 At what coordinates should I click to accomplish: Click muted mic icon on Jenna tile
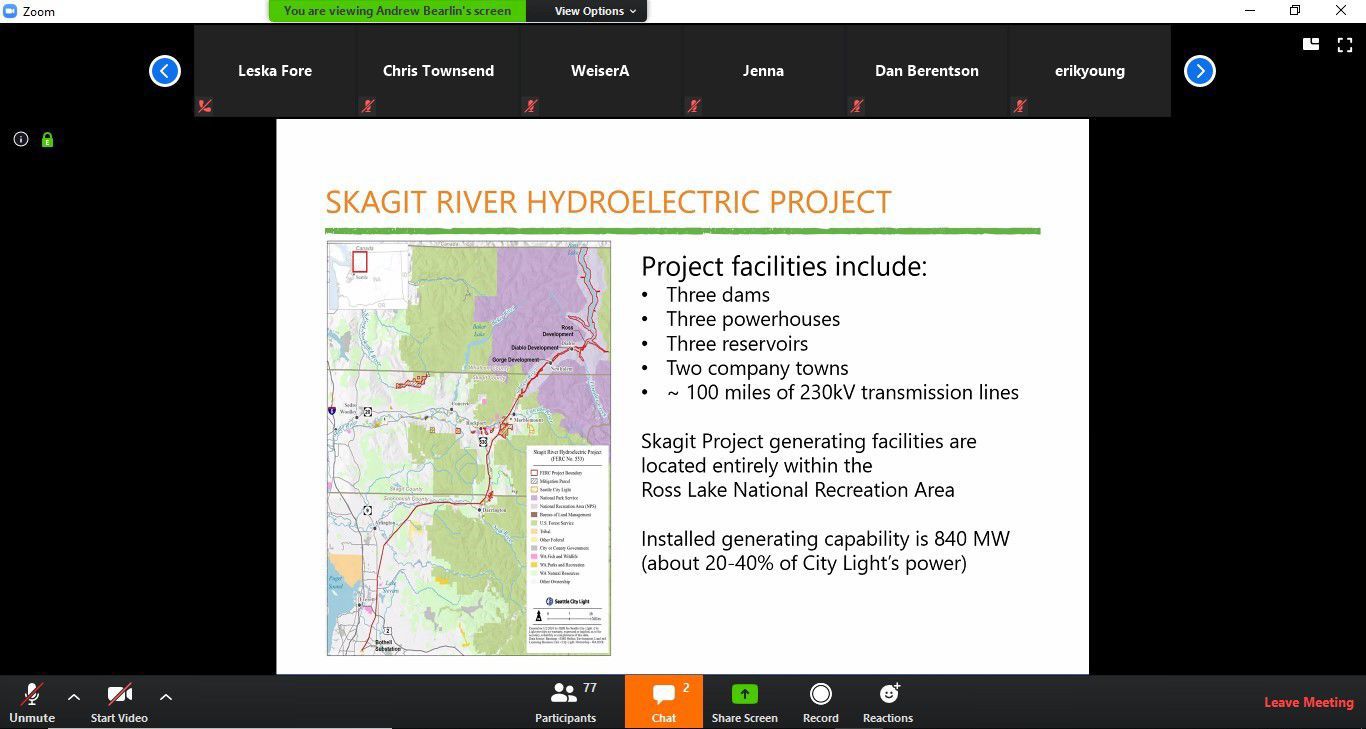[694, 106]
